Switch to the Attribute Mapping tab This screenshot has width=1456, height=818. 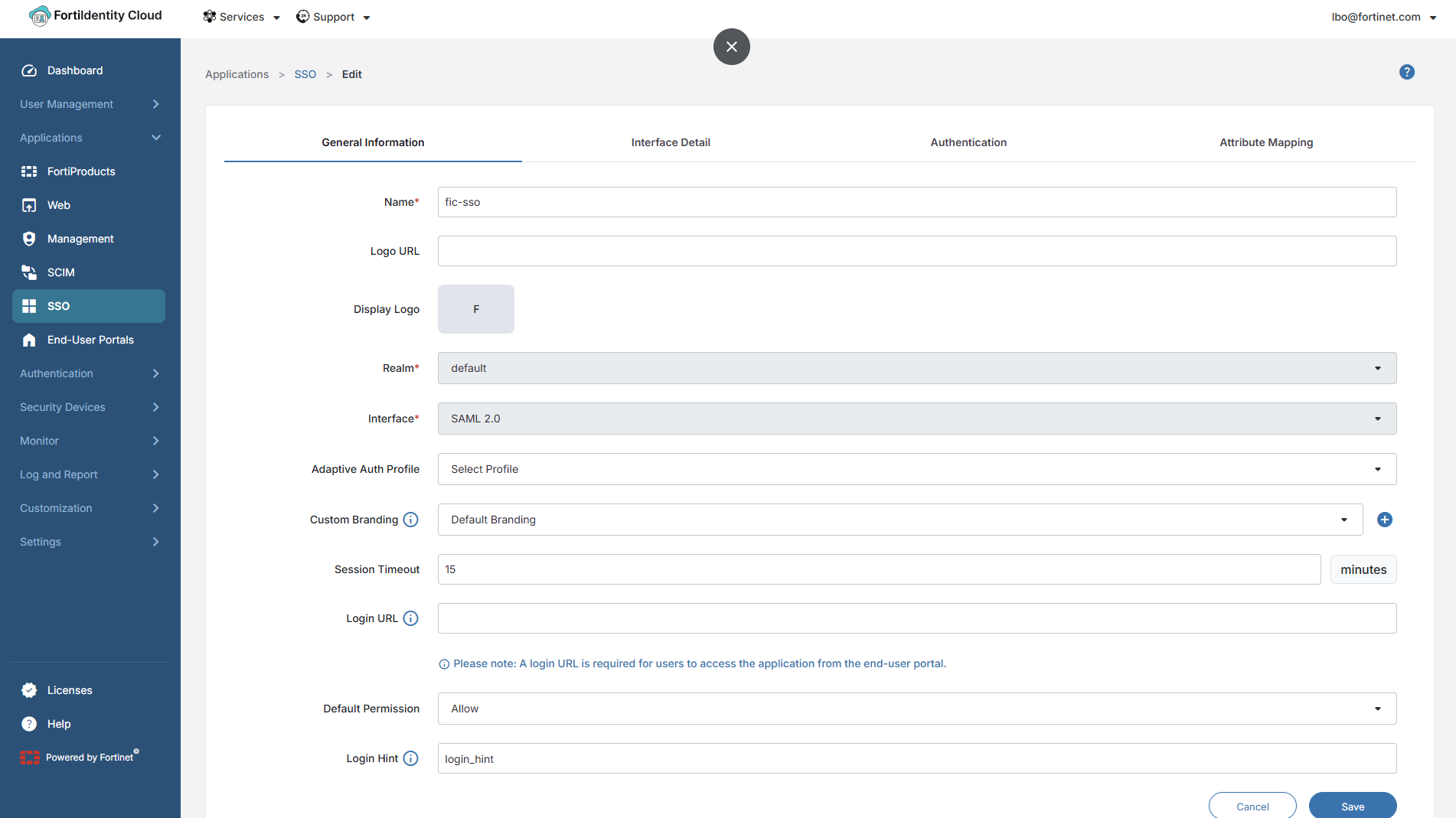click(1266, 142)
